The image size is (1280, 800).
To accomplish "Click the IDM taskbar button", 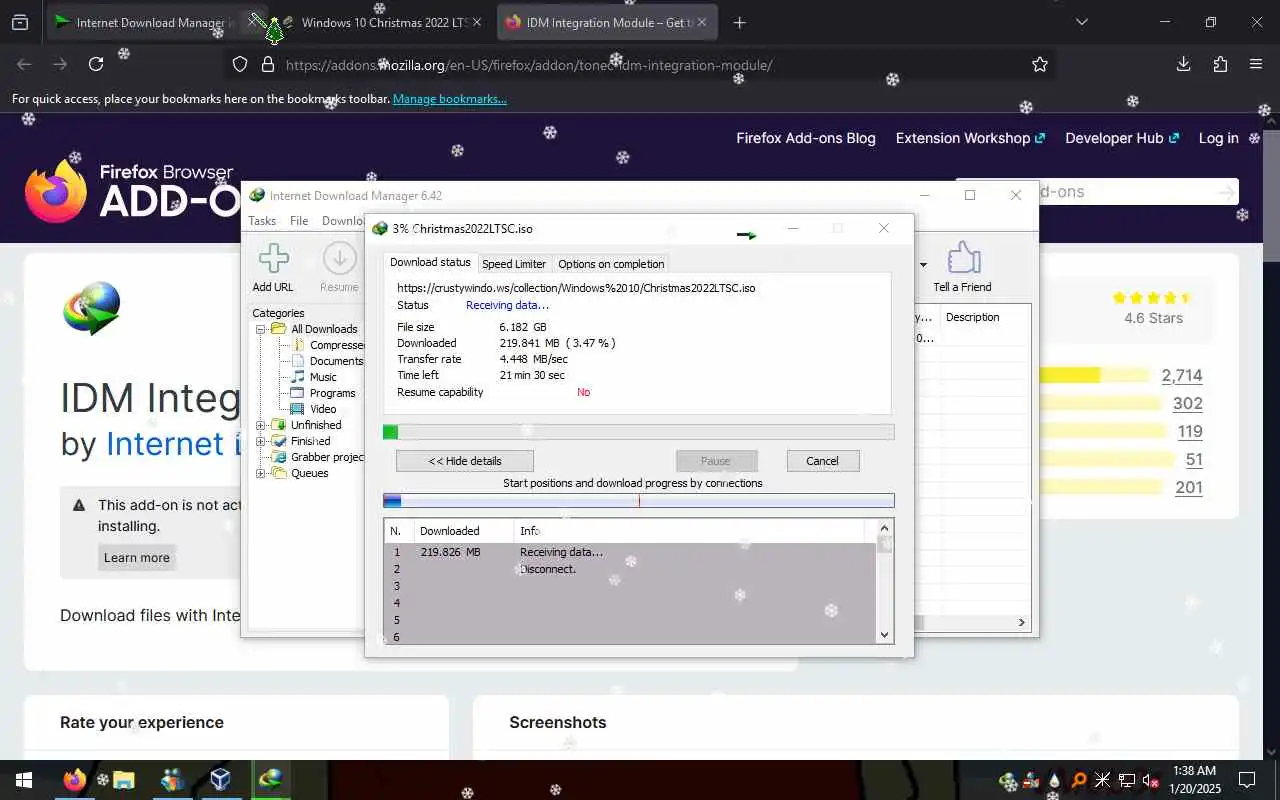I will tap(270, 780).
